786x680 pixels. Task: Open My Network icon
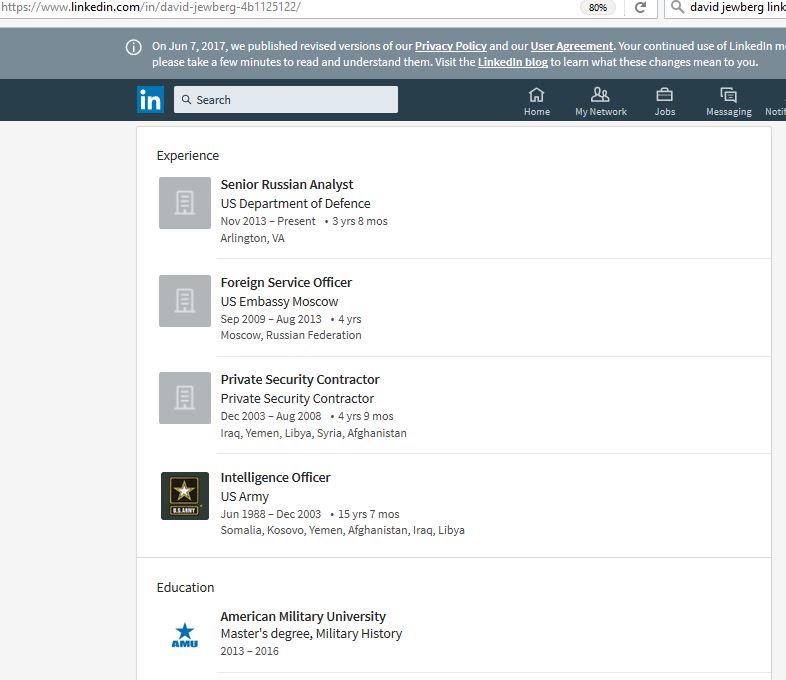[600, 94]
